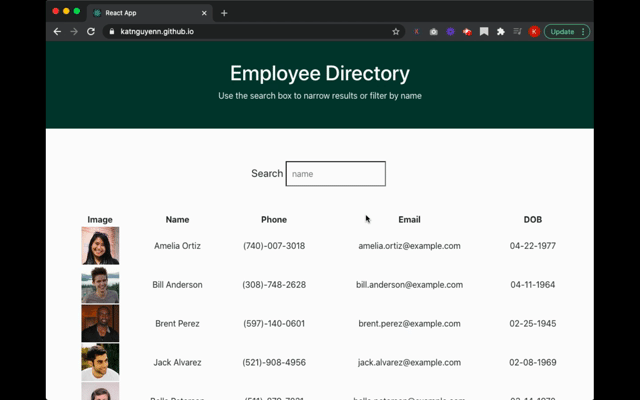
Task: Sort by the Name column header
Action: 177,220
